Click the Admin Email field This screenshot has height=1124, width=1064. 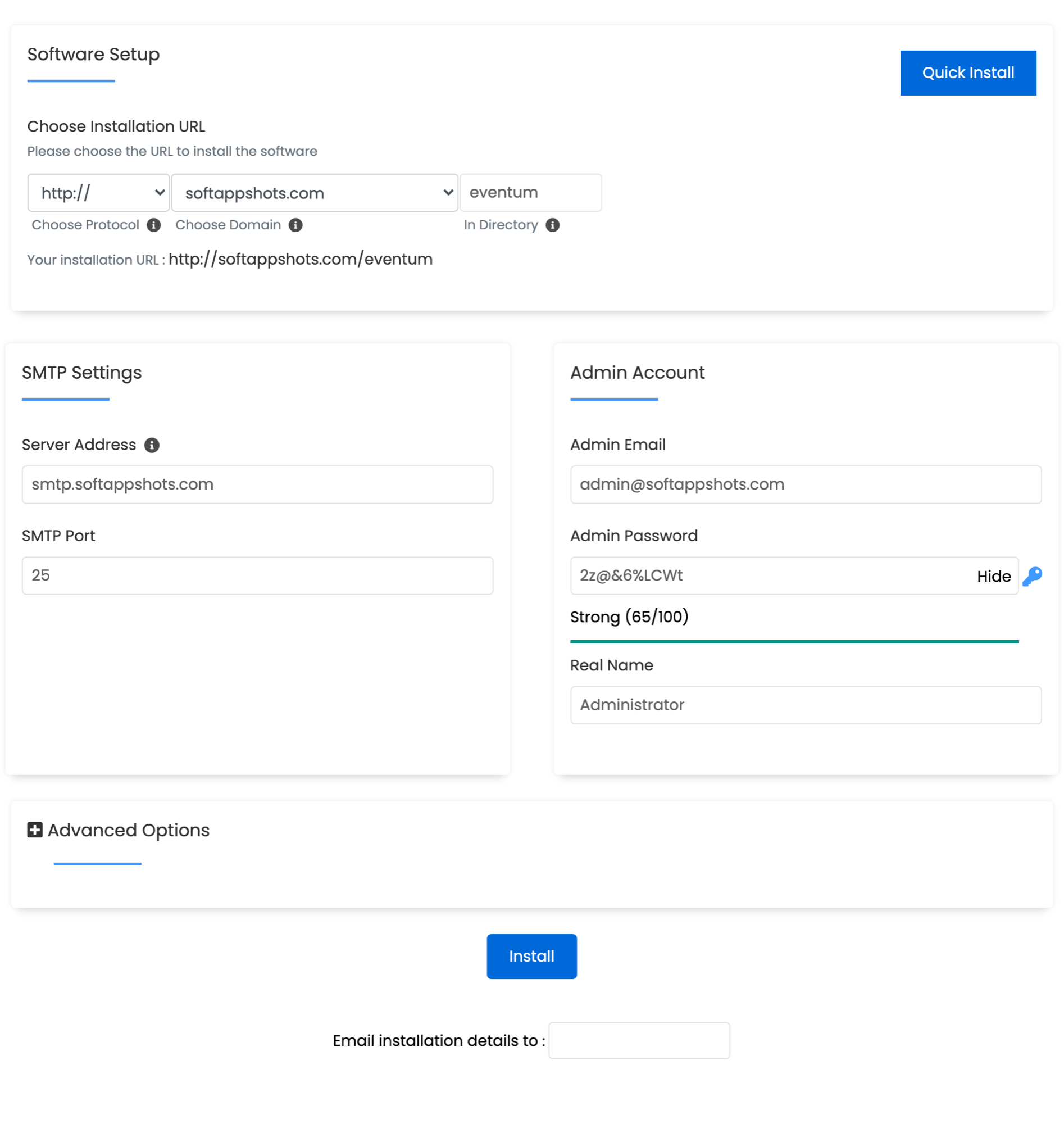(x=806, y=484)
